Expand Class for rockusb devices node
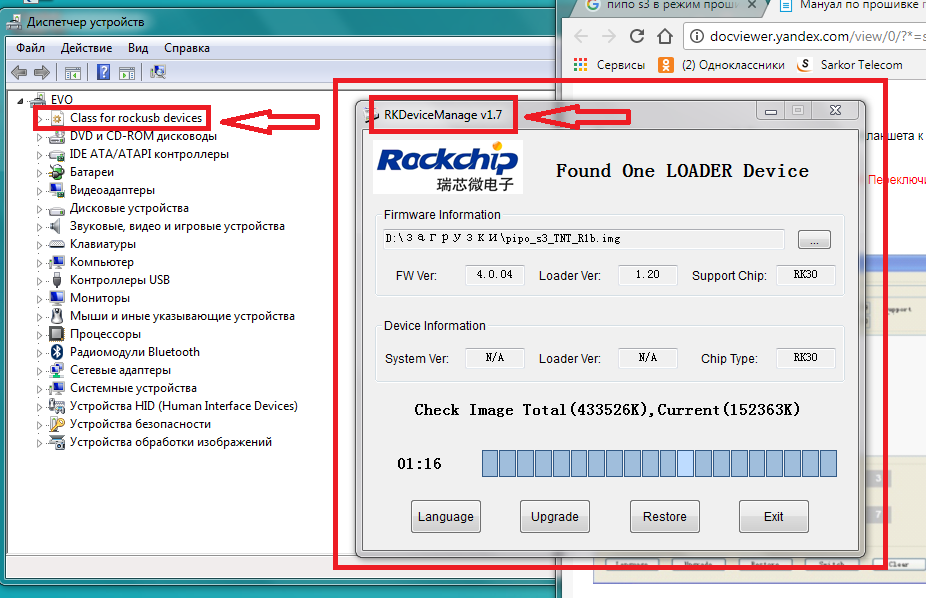Screen dimensions: 926x598 pyautogui.click(x=40, y=118)
